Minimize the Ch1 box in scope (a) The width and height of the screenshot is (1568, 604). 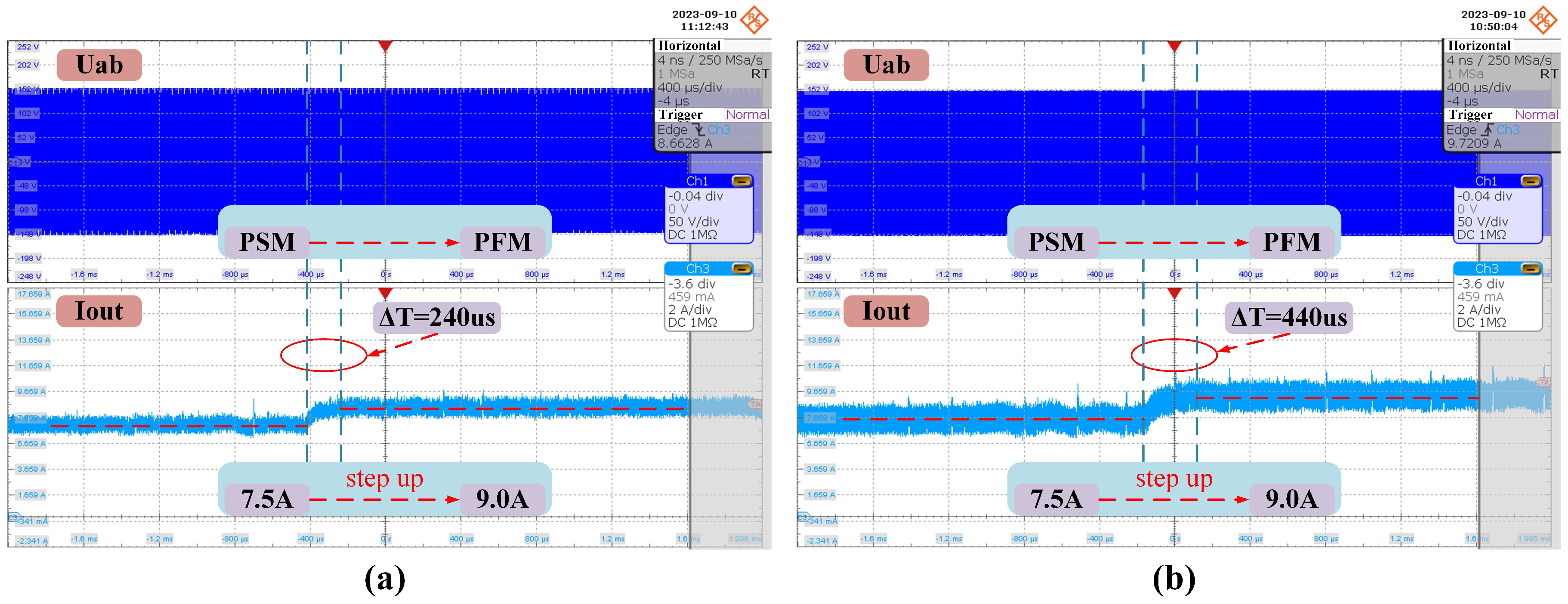(x=741, y=181)
